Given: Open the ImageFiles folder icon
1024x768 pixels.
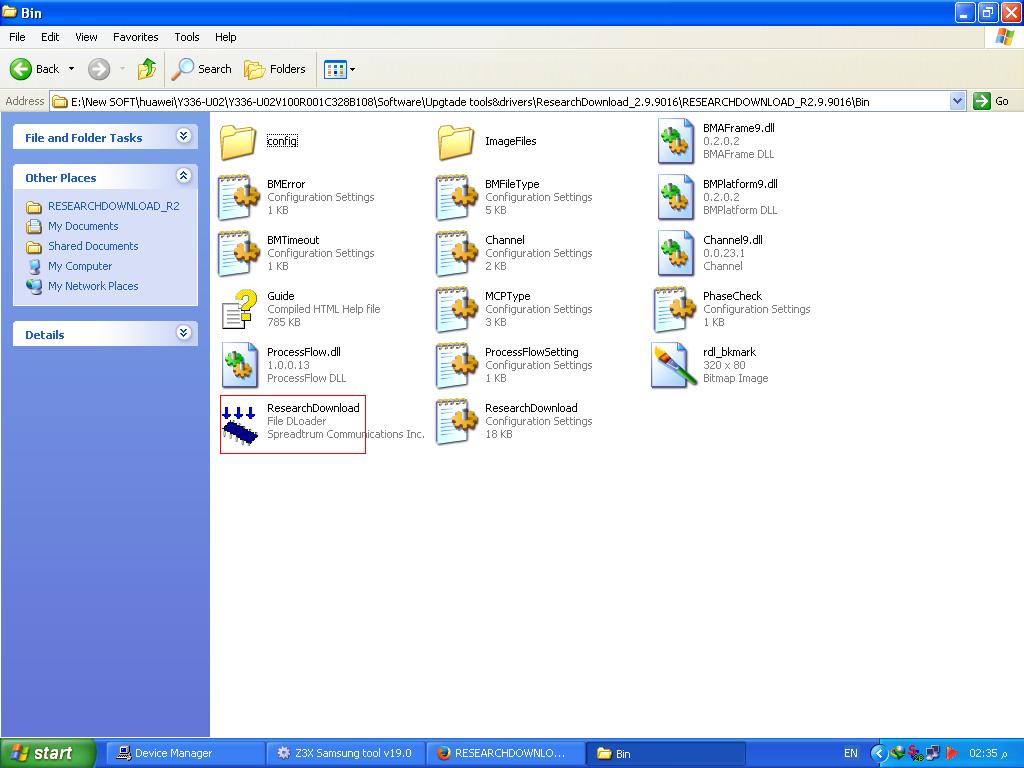Looking at the screenshot, I should [x=456, y=142].
